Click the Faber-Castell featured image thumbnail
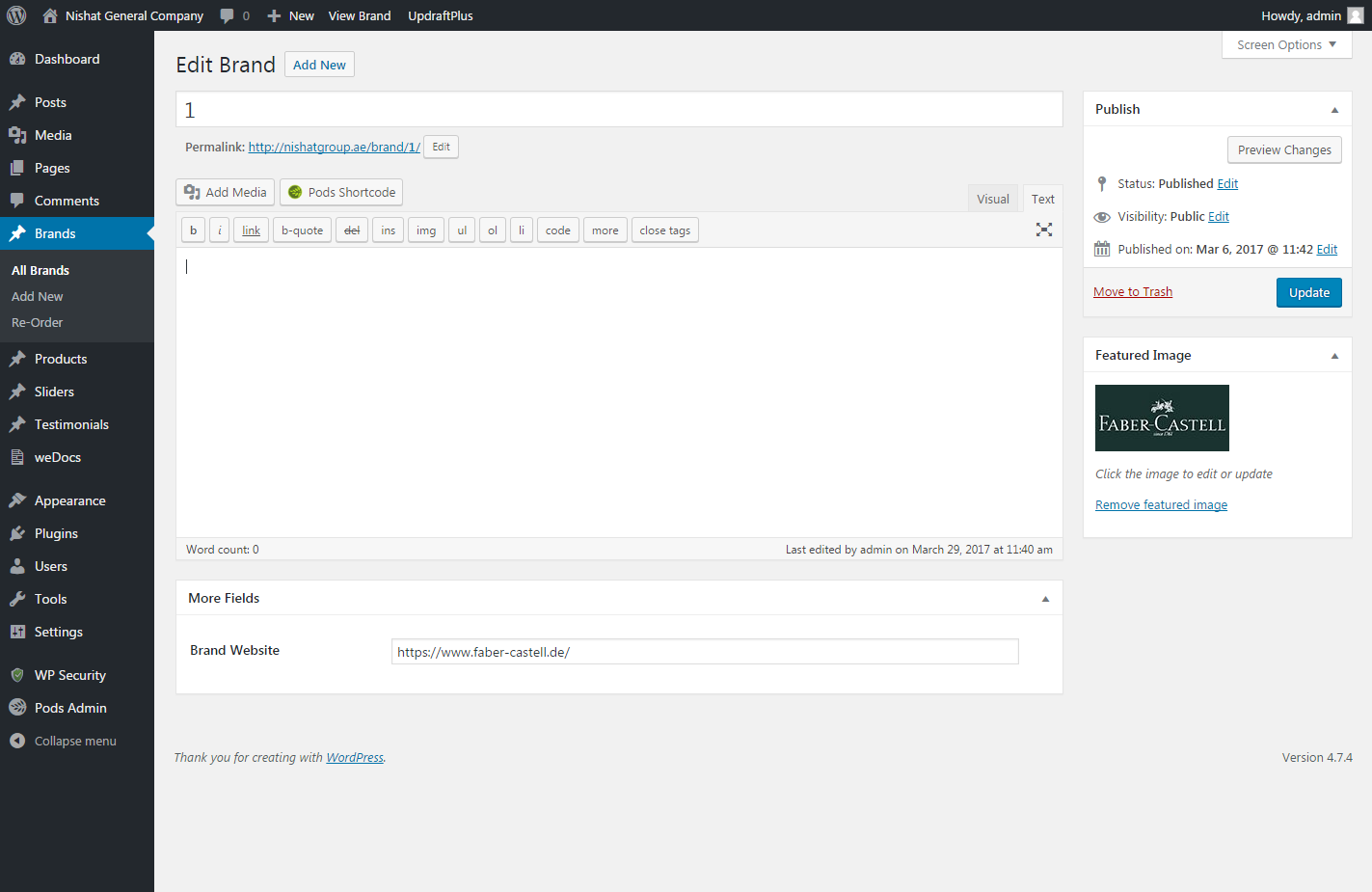The height and width of the screenshot is (892, 1372). [x=1162, y=418]
